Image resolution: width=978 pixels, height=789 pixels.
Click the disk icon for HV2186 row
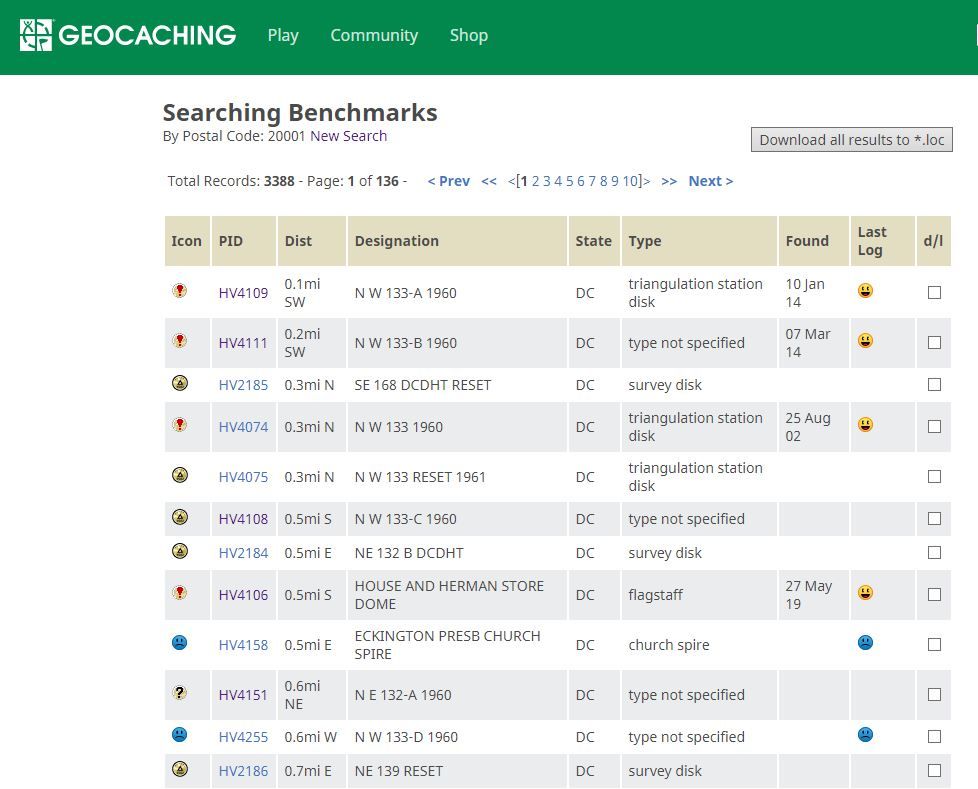(x=180, y=769)
